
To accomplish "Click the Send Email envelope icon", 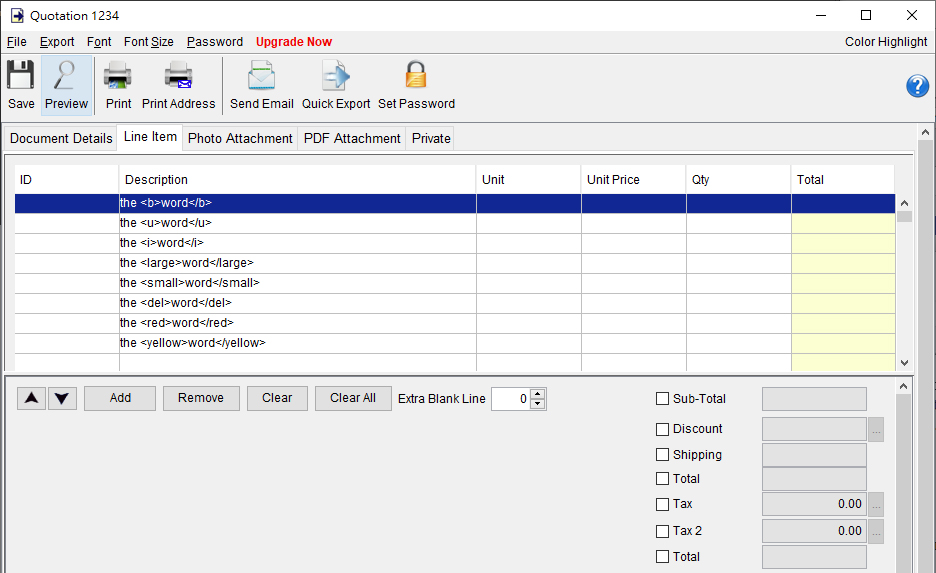I will [261, 76].
